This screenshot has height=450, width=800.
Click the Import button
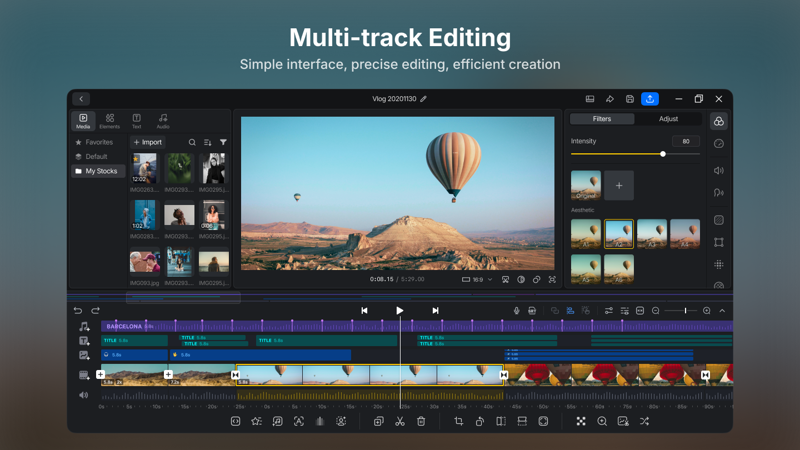pyautogui.click(x=147, y=142)
